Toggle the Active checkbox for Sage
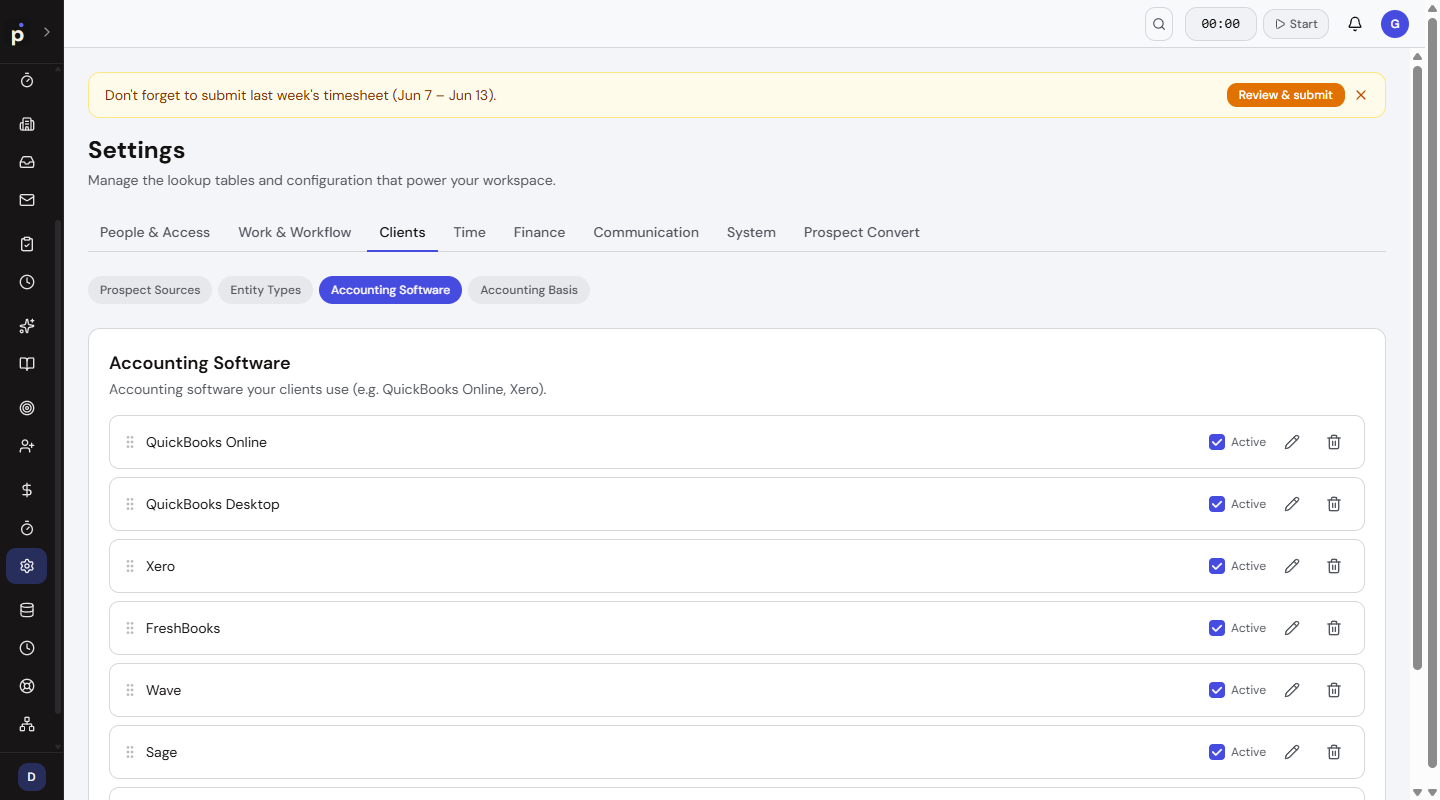Viewport: 1440px width, 800px height. point(1217,752)
